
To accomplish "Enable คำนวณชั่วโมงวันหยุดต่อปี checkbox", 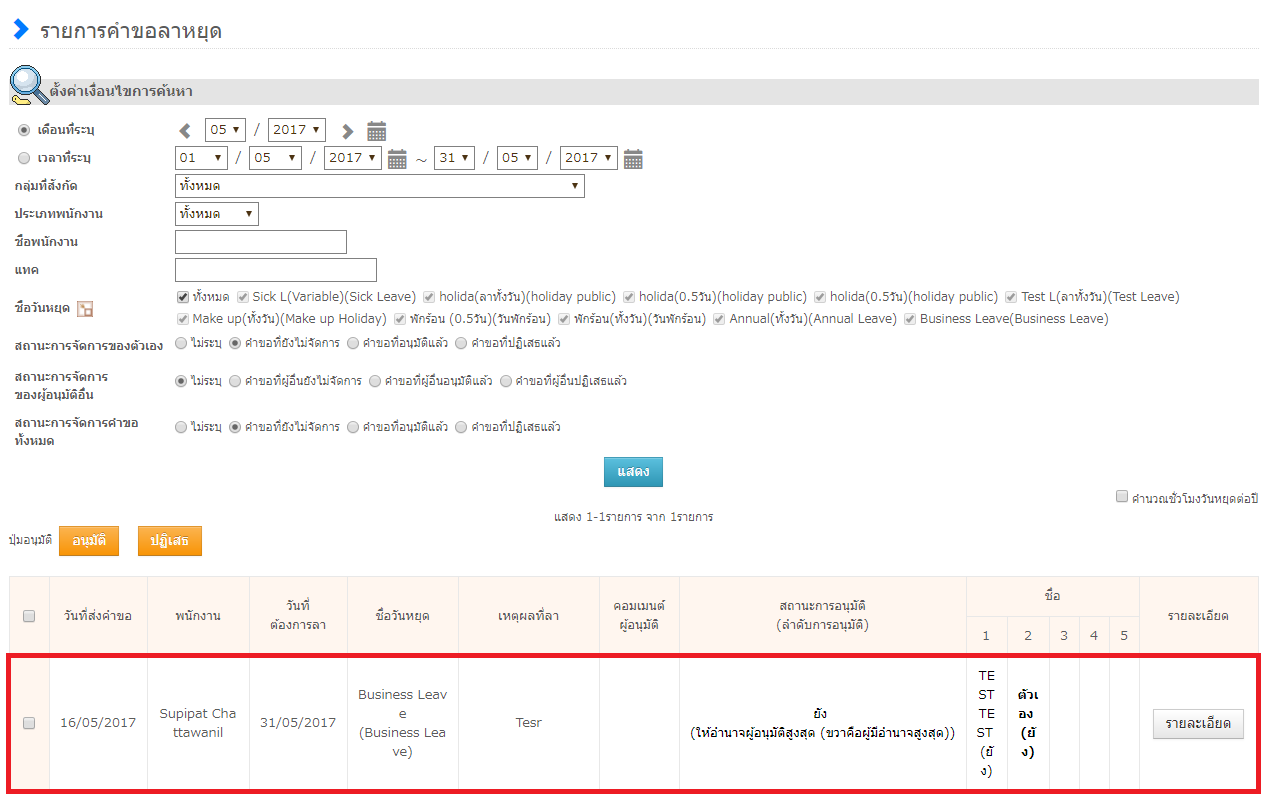I will [x=1122, y=497].
